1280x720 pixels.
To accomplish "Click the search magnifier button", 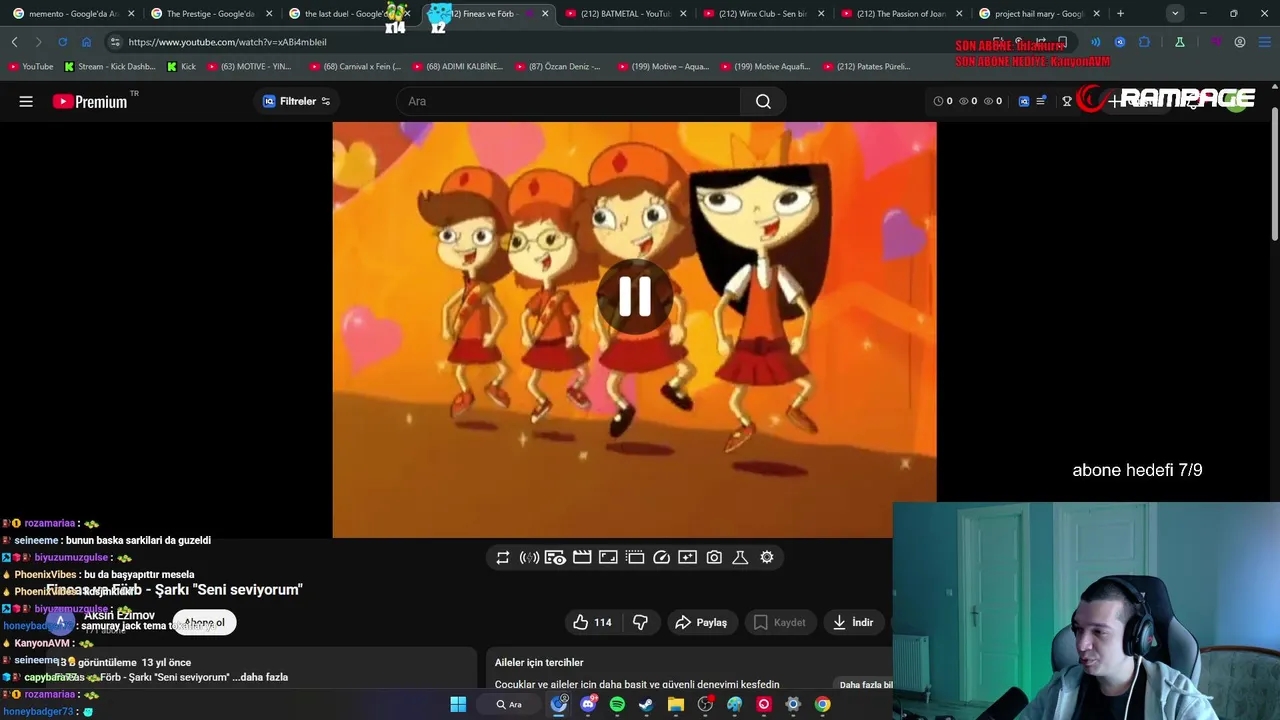I will (763, 101).
